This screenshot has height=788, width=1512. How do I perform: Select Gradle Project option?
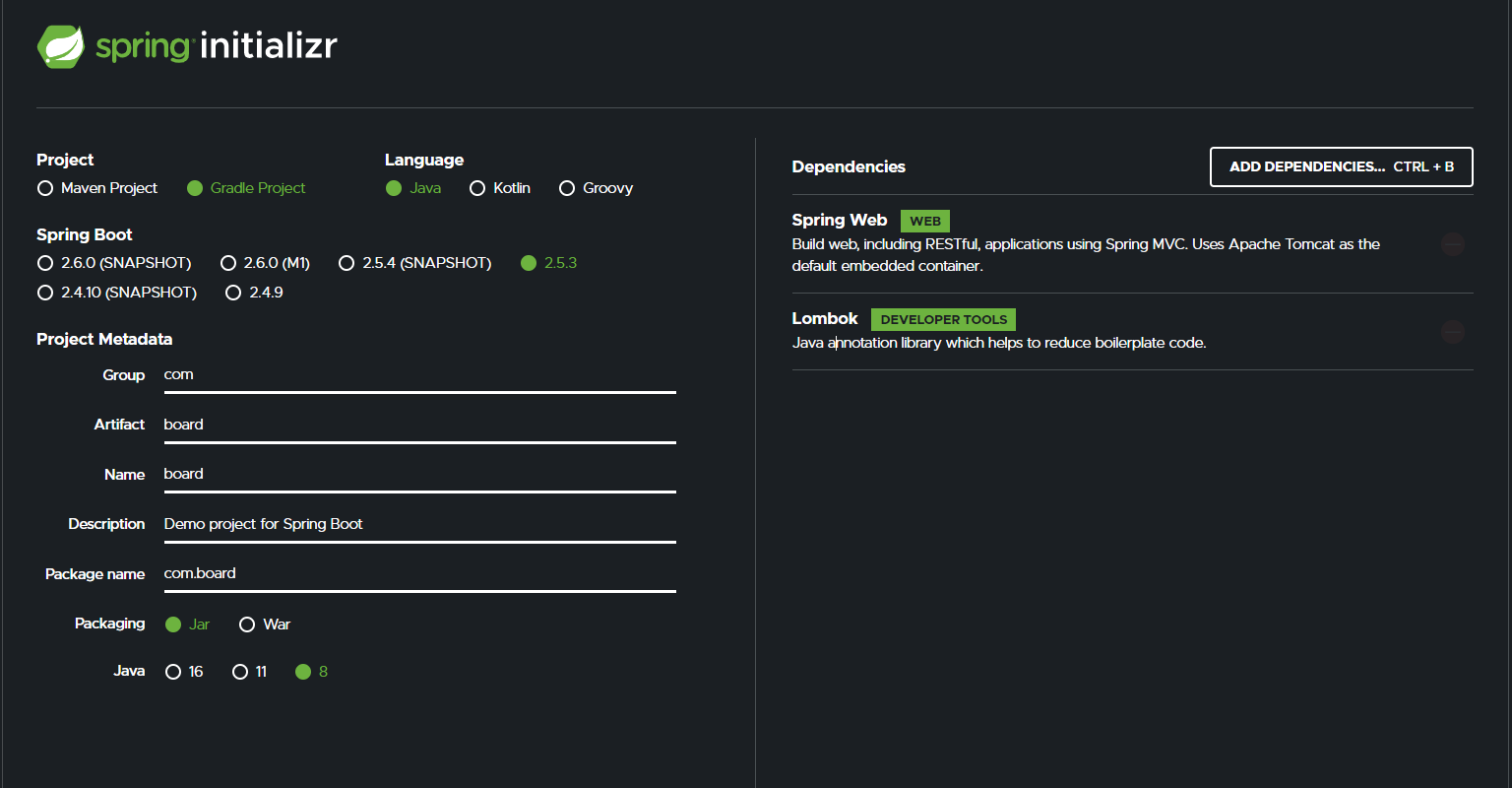tap(246, 188)
